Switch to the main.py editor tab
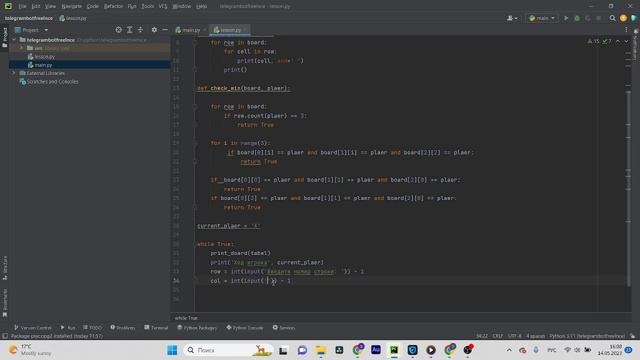 (x=190, y=30)
